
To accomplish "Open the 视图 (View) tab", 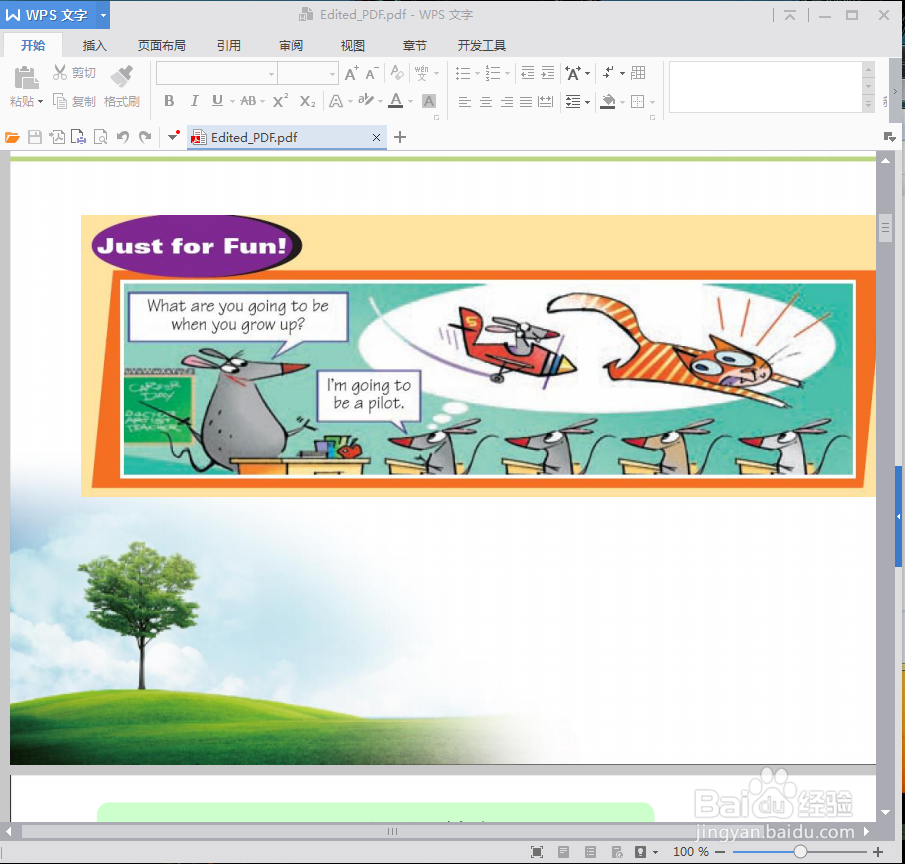I will click(x=353, y=46).
